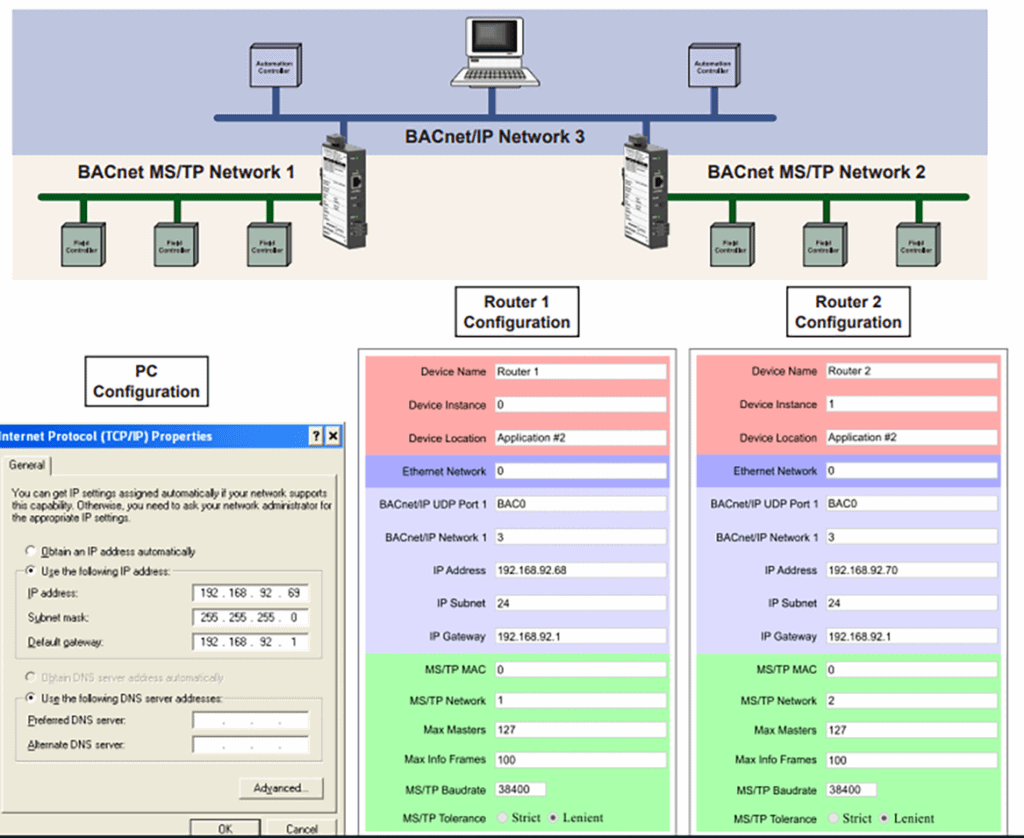The image size is (1024, 838).
Task: Click Router 2 Max Info Frames field
Action: pyautogui.click(x=912, y=760)
